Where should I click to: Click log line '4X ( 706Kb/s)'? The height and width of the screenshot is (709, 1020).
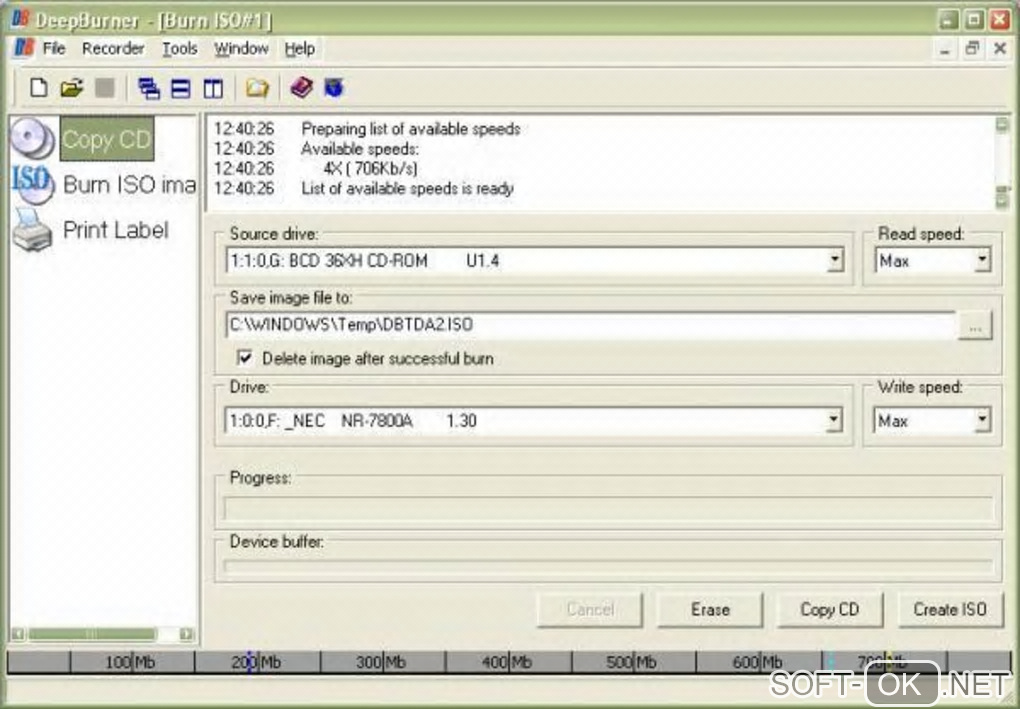(370, 168)
